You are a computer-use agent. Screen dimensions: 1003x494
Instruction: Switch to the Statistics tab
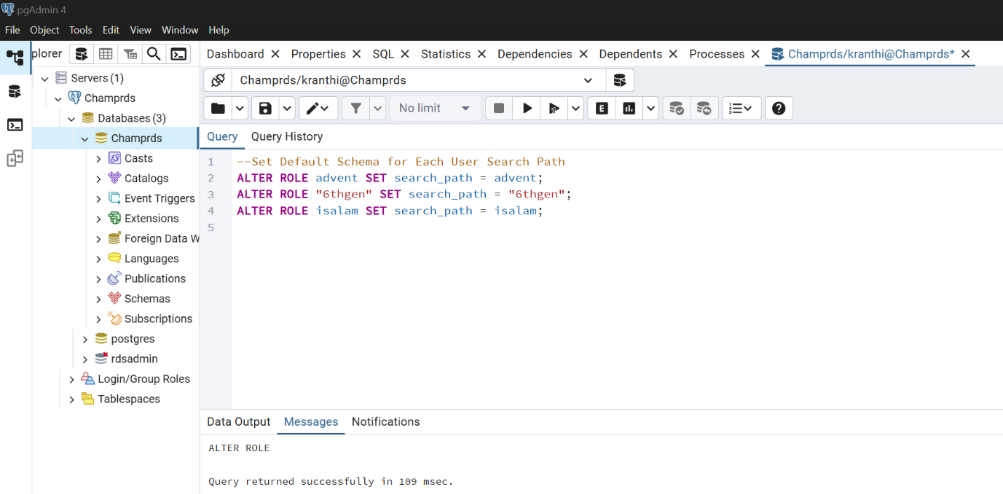pos(446,54)
